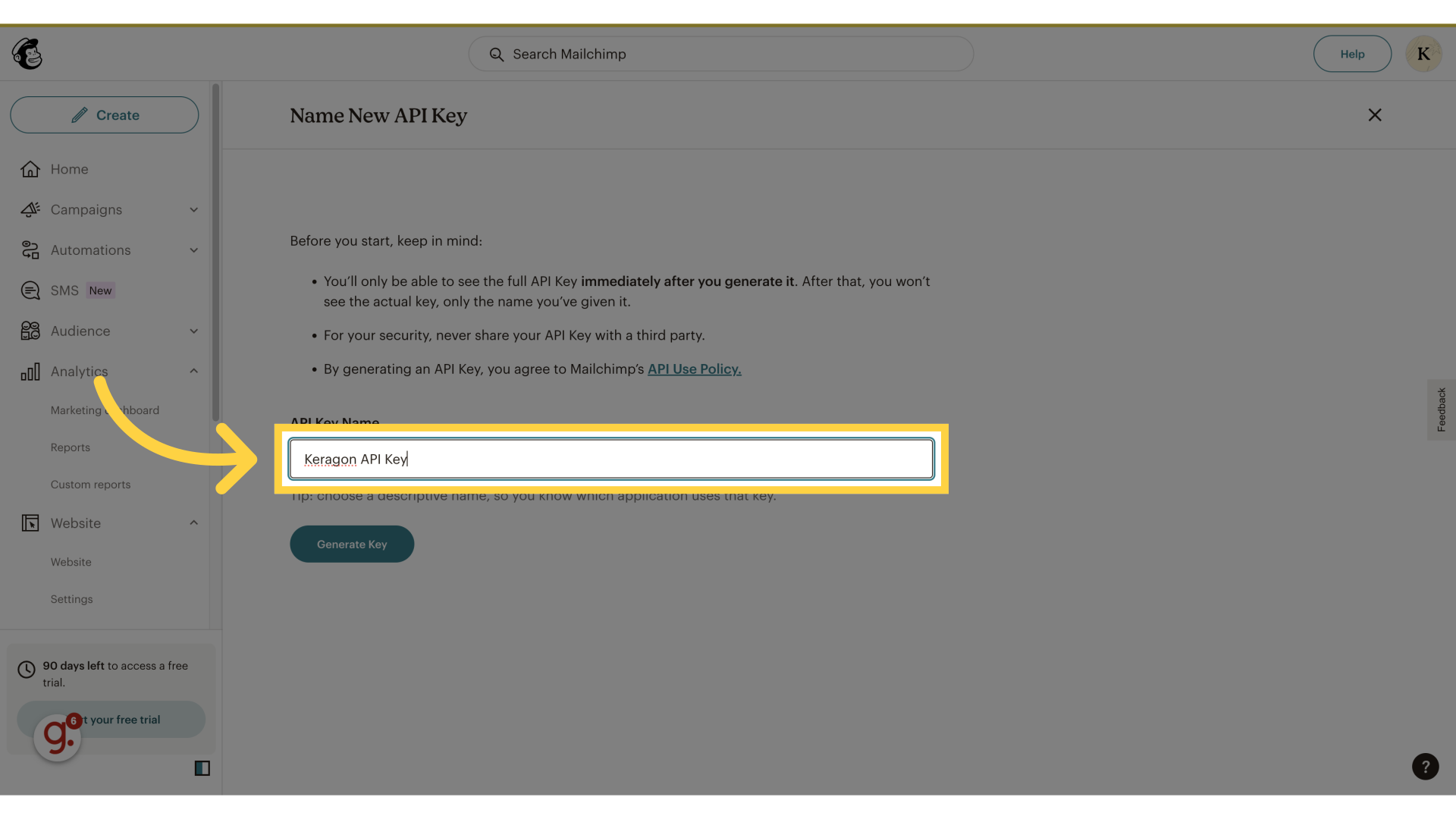Open Reports under Analytics

click(x=71, y=447)
